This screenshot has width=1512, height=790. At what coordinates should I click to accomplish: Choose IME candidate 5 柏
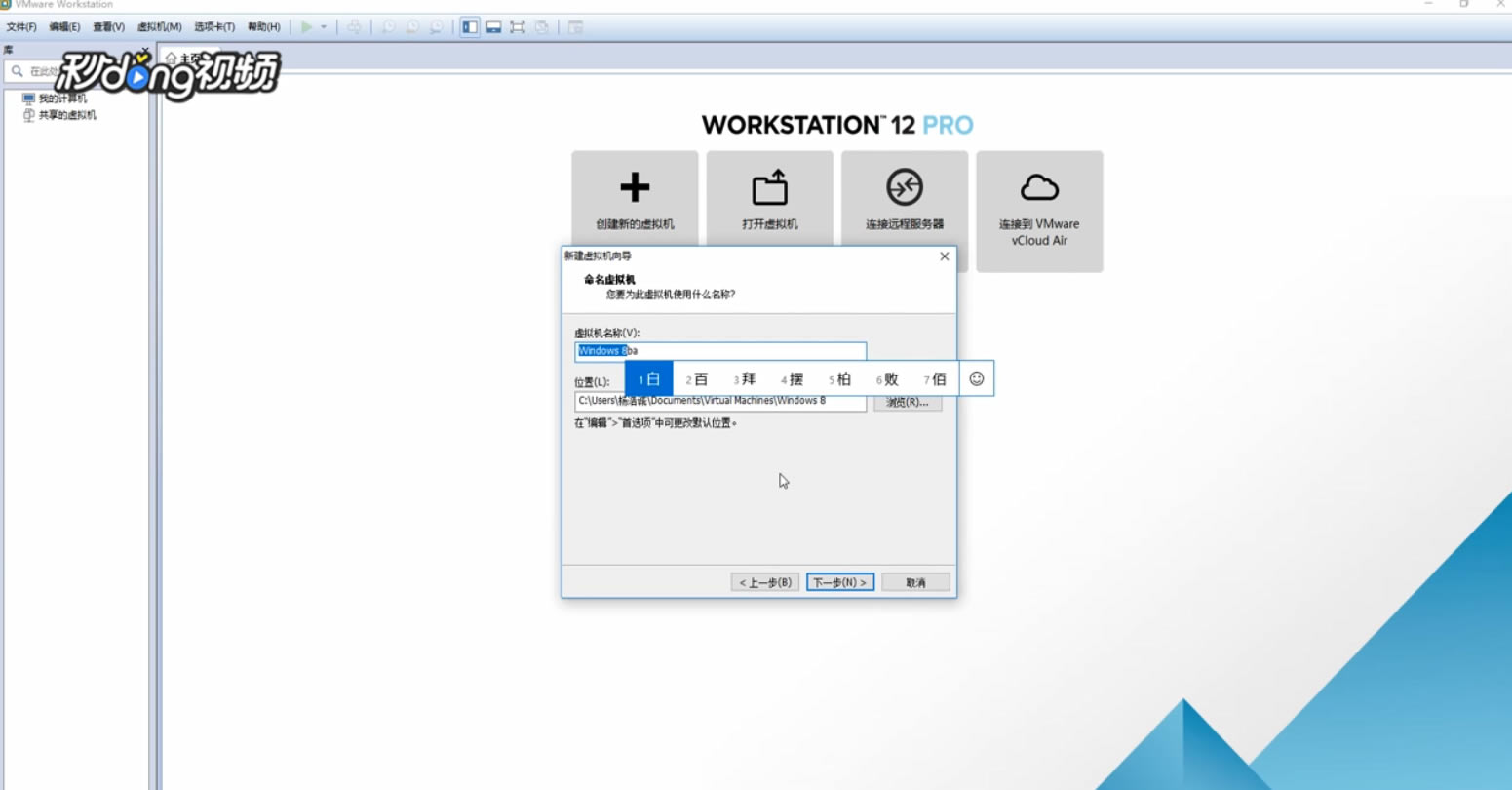(840, 378)
